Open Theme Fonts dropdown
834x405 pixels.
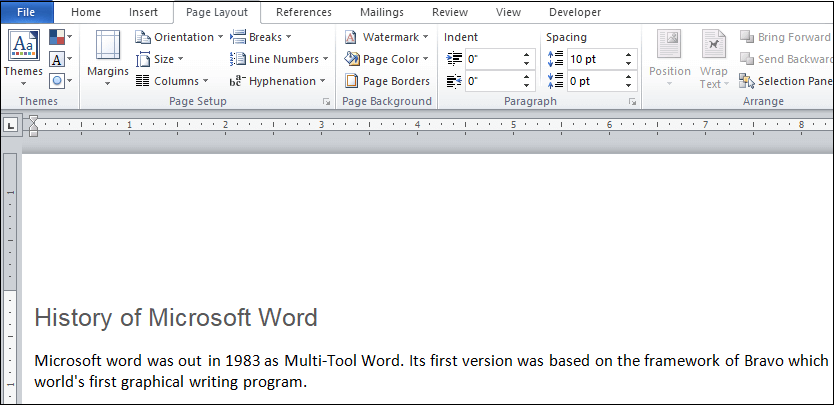[61, 59]
